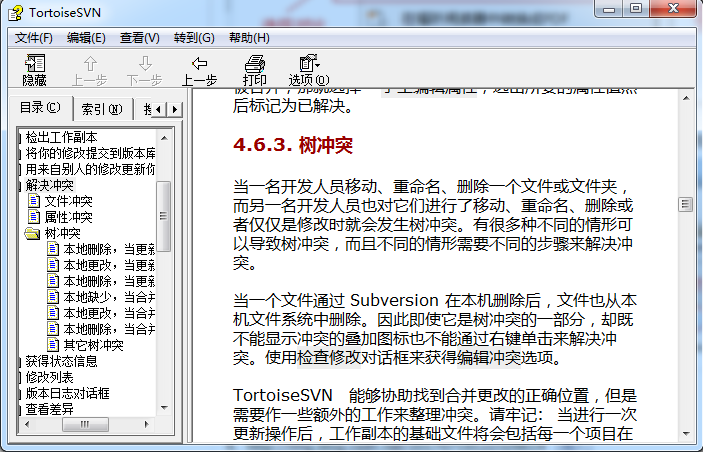
Task: Click the tree pane scroll down arrow
Action: pyautogui.click(x=164, y=408)
